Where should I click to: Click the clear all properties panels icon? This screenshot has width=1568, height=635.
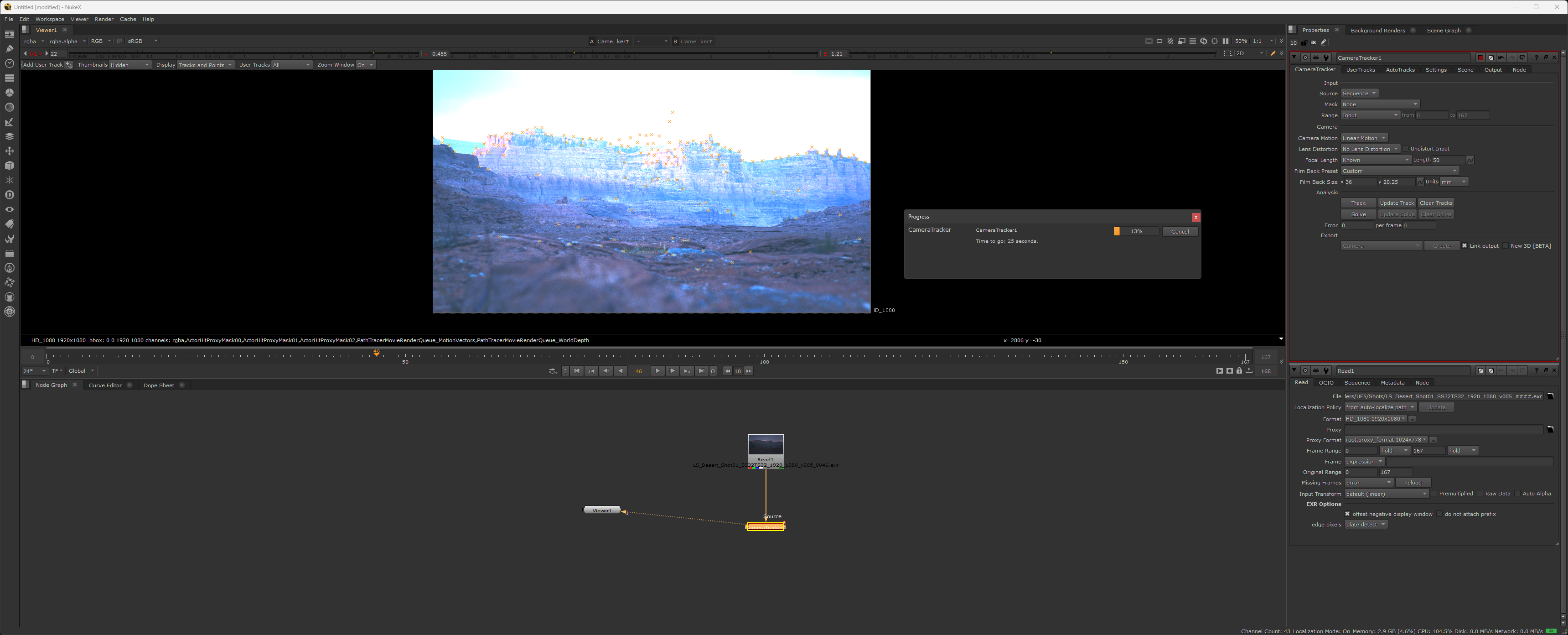point(1314,42)
